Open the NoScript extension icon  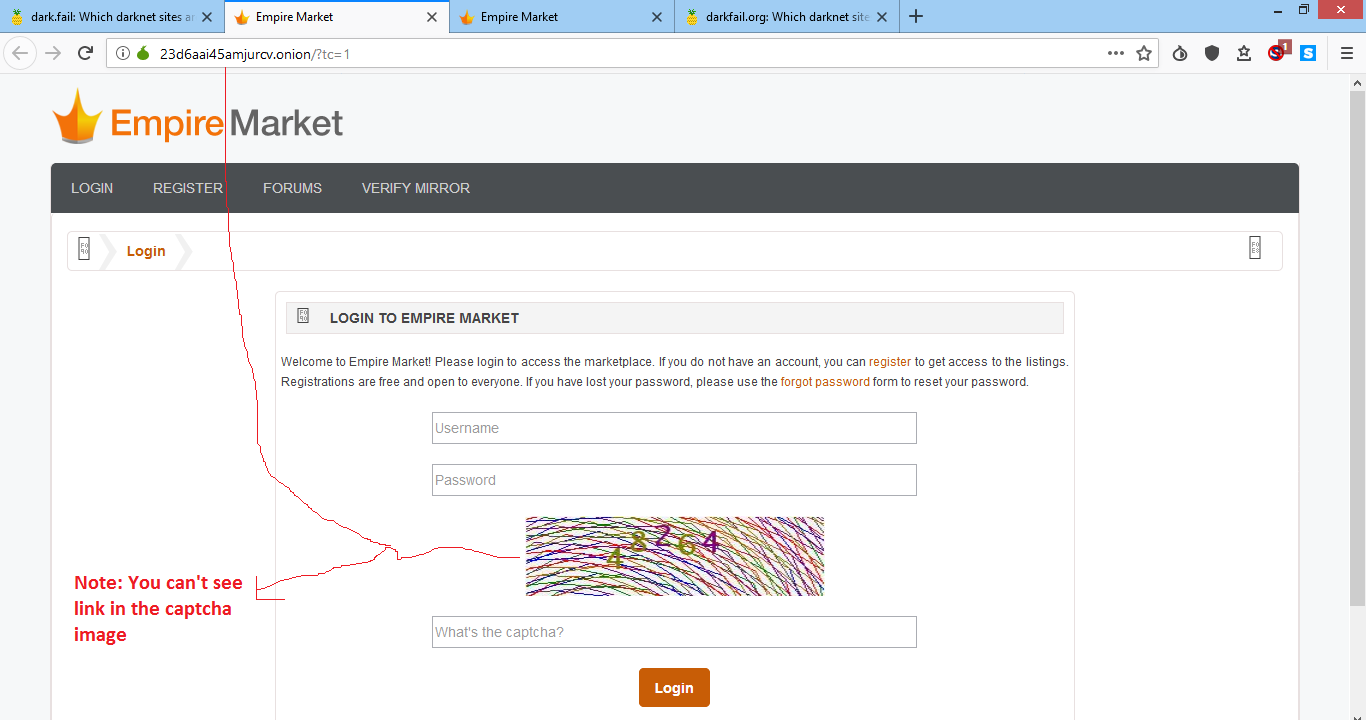click(1277, 53)
